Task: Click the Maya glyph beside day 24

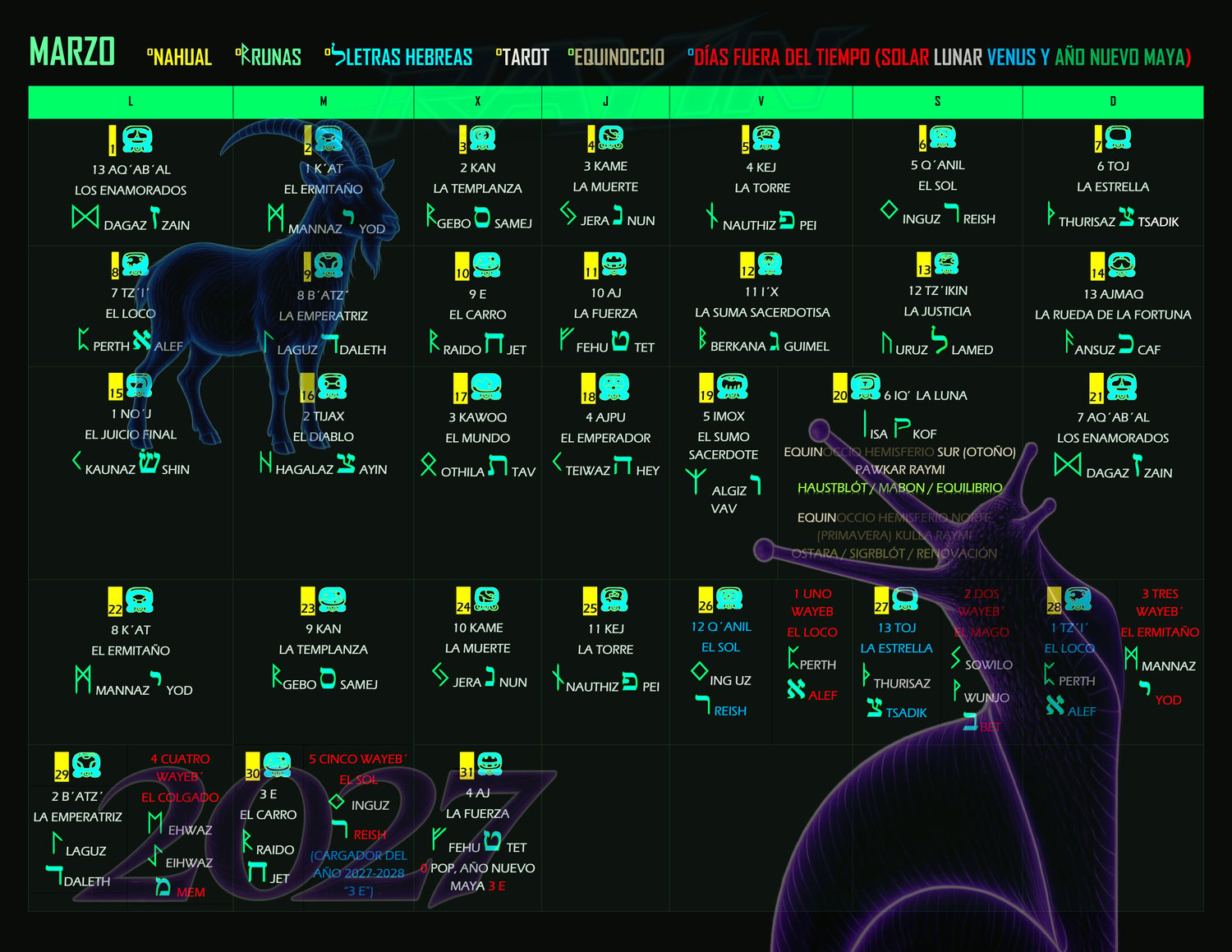Action: point(486,600)
